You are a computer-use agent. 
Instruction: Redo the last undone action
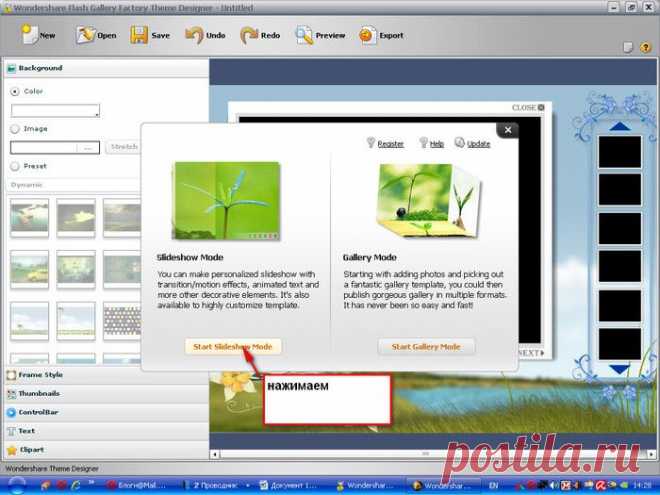[260, 35]
